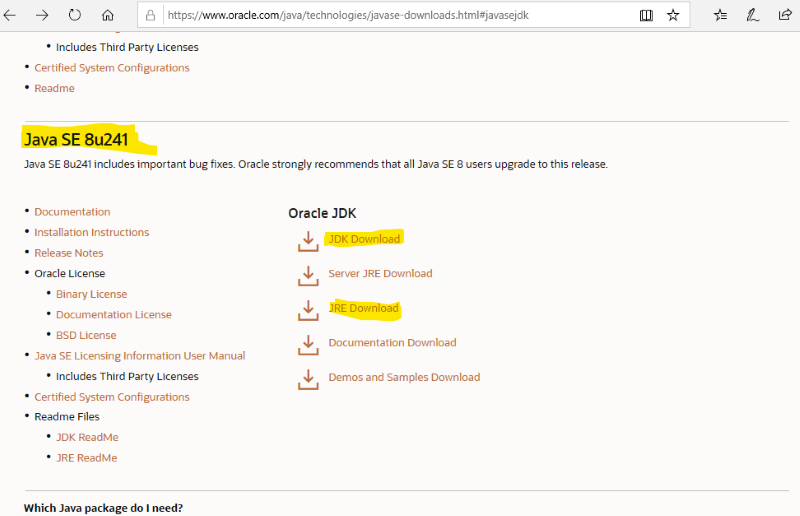This screenshot has height=516, width=800.
Task: Click download arrow beside JDK Download
Action: 307,241
